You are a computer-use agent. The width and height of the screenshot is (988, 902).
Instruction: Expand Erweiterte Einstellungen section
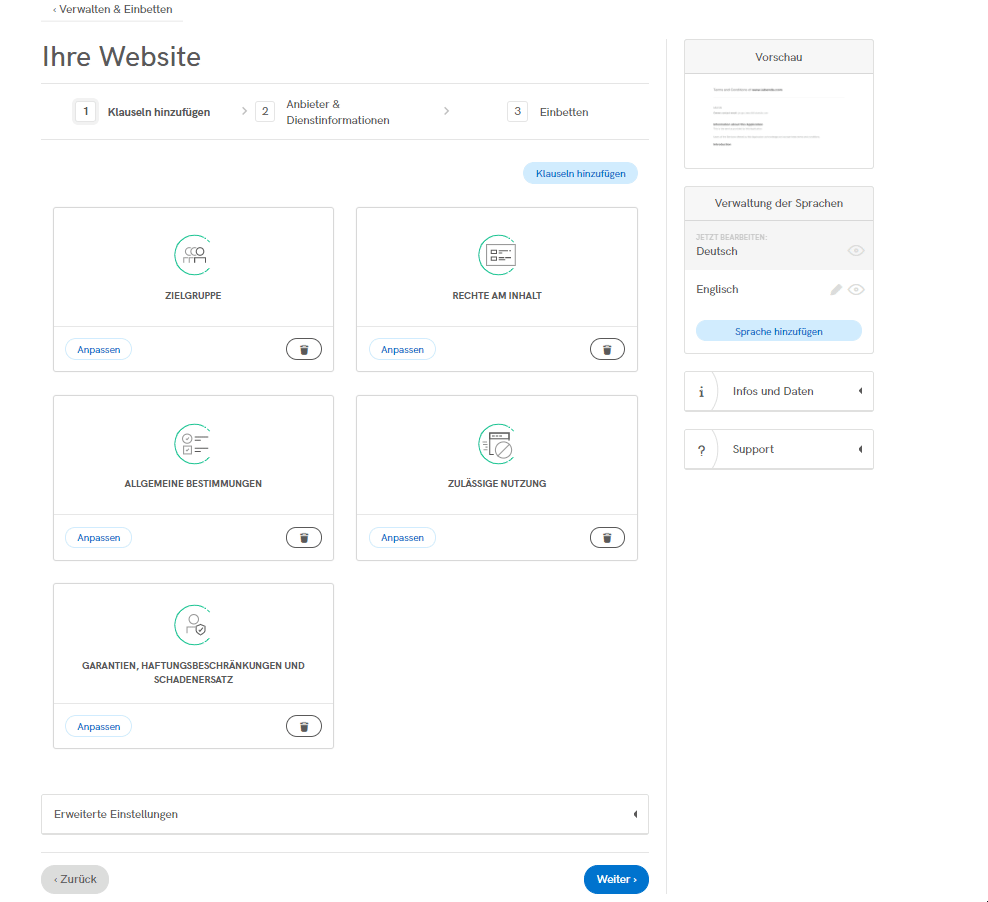coord(344,814)
